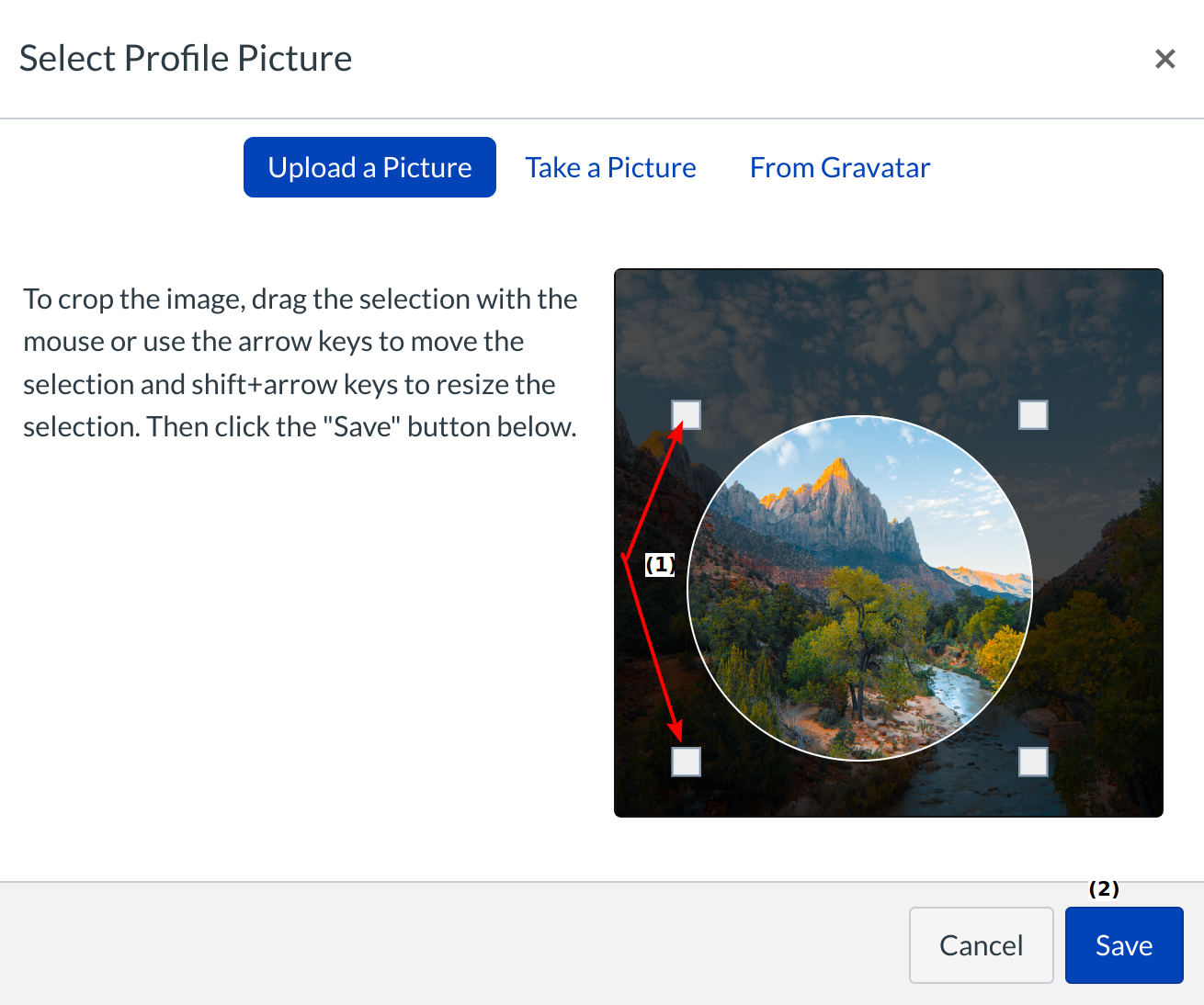This screenshot has width=1204, height=1005.
Task: Select the From Gravatar tab
Action: click(x=839, y=167)
